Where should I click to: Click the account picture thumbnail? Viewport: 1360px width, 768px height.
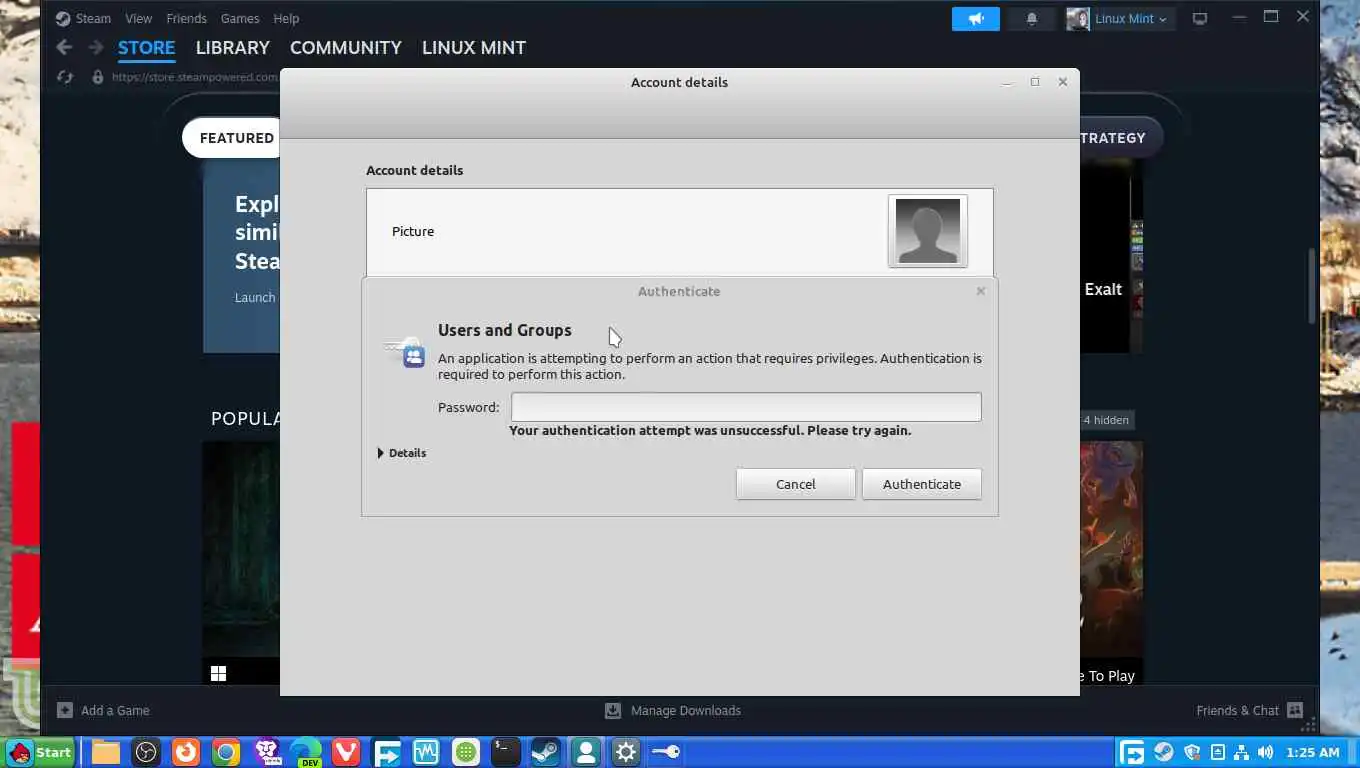click(928, 231)
